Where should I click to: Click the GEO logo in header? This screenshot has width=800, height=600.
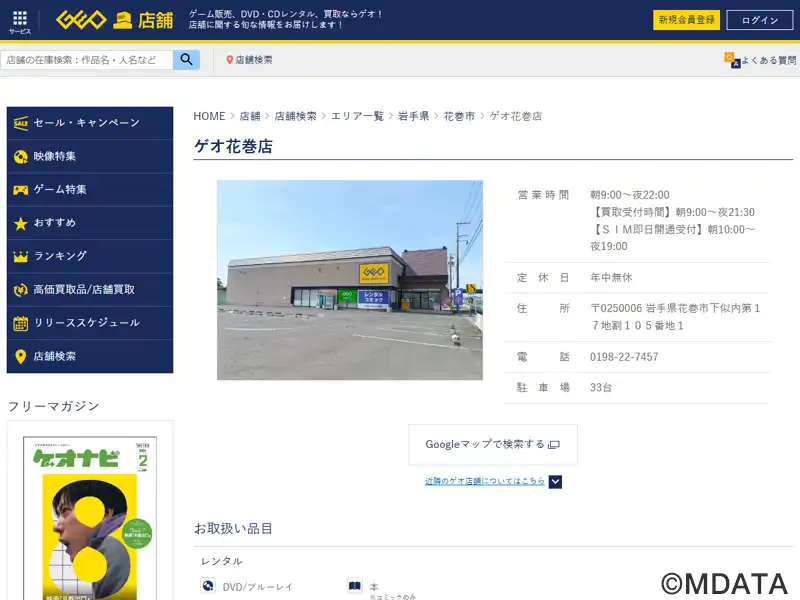(x=81, y=20)
